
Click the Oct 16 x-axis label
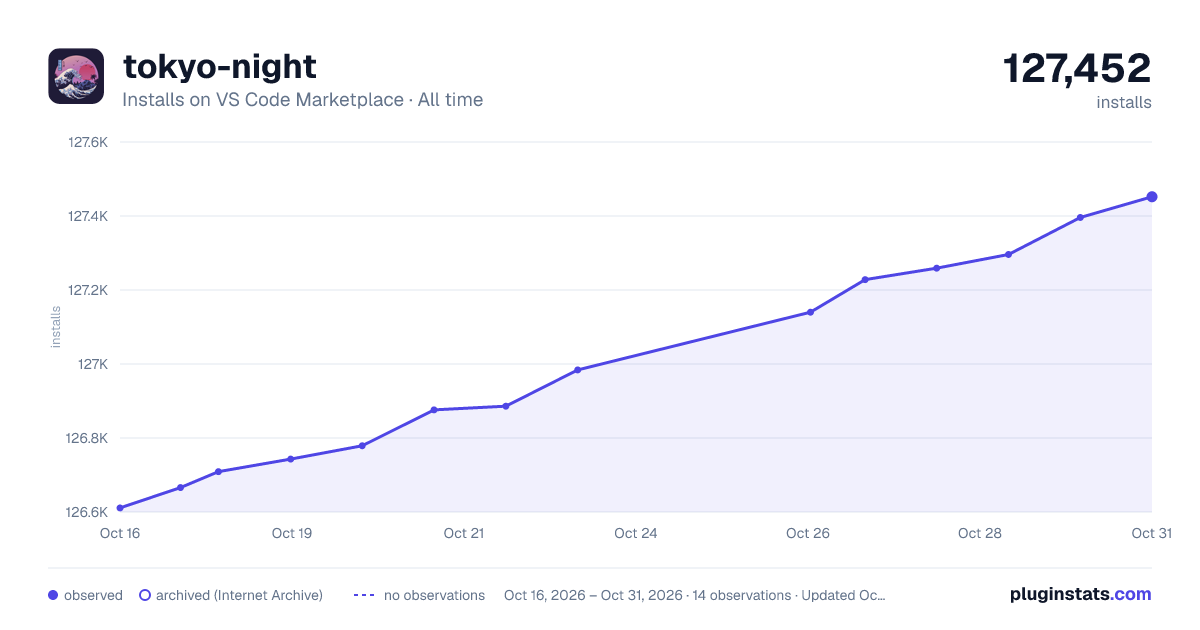pos(120,533)
